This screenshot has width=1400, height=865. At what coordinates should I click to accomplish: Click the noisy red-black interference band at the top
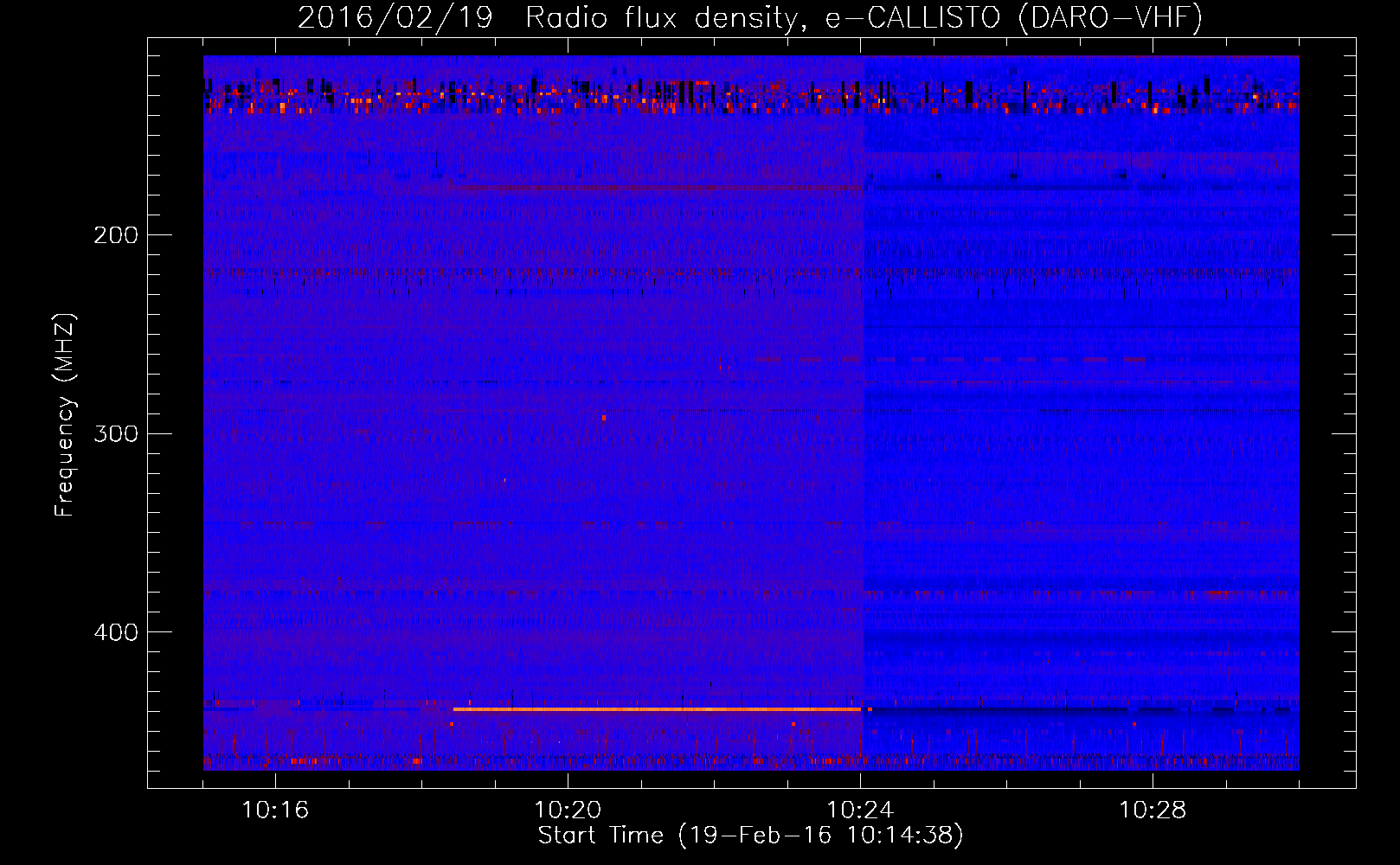(x=751, y=96)
